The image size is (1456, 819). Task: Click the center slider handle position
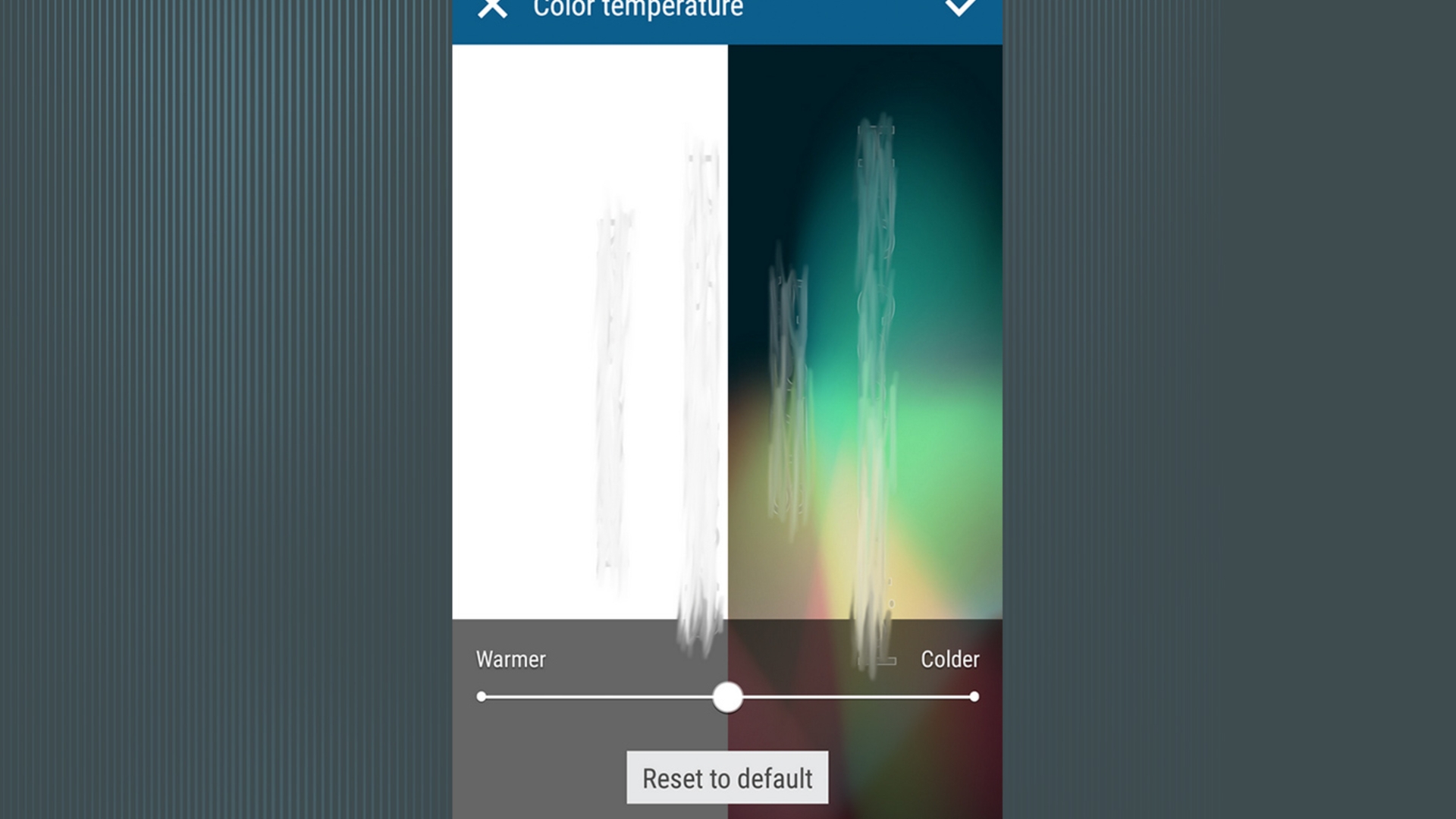728,697
